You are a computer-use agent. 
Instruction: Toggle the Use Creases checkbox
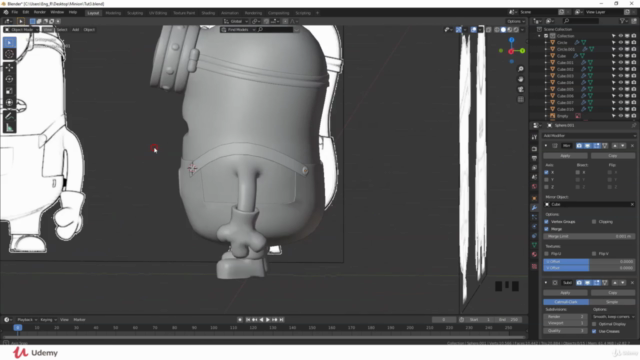(594, 331)
